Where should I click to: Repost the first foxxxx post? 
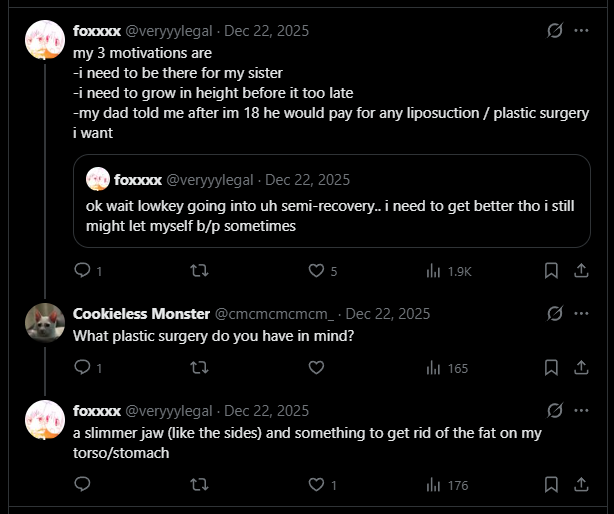[199, 270]
